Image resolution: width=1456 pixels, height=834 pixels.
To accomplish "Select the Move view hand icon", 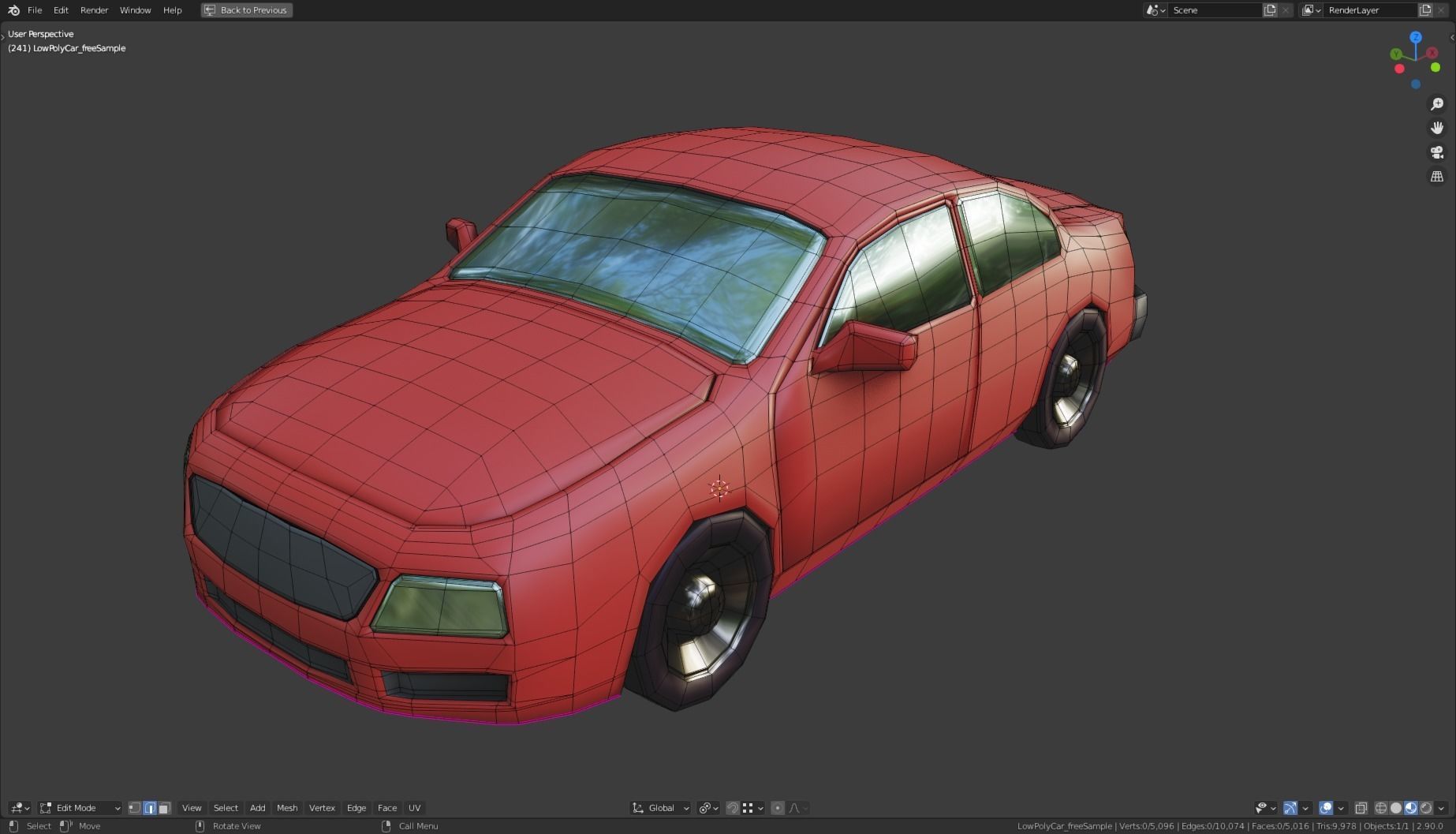I will [1436, 127].
